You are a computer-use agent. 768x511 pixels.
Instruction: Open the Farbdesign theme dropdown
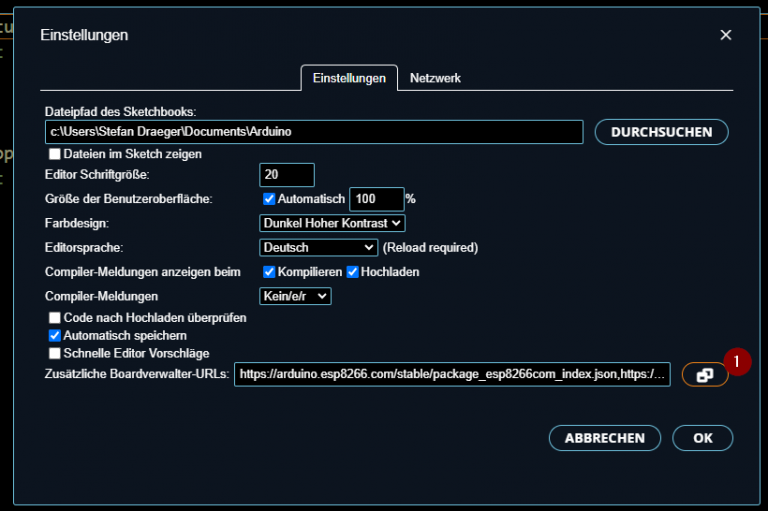332,223
